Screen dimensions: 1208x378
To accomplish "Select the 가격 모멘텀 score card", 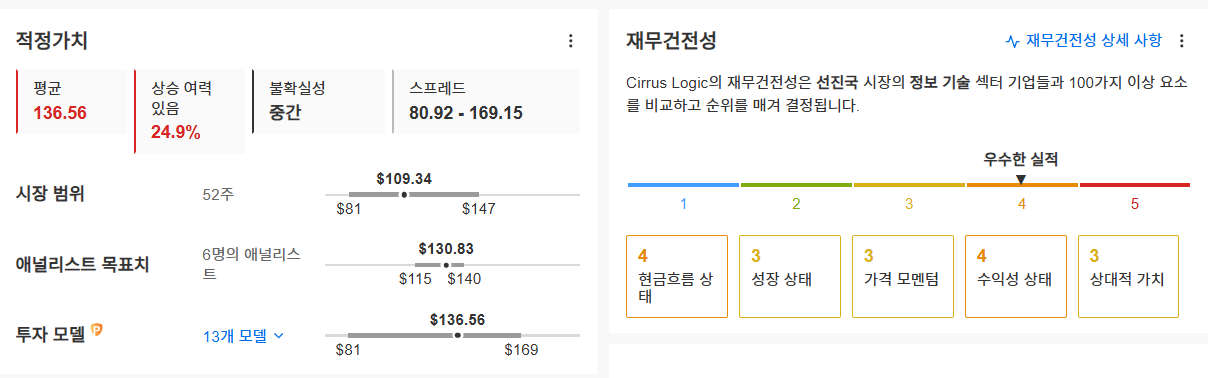I will 903,277.
